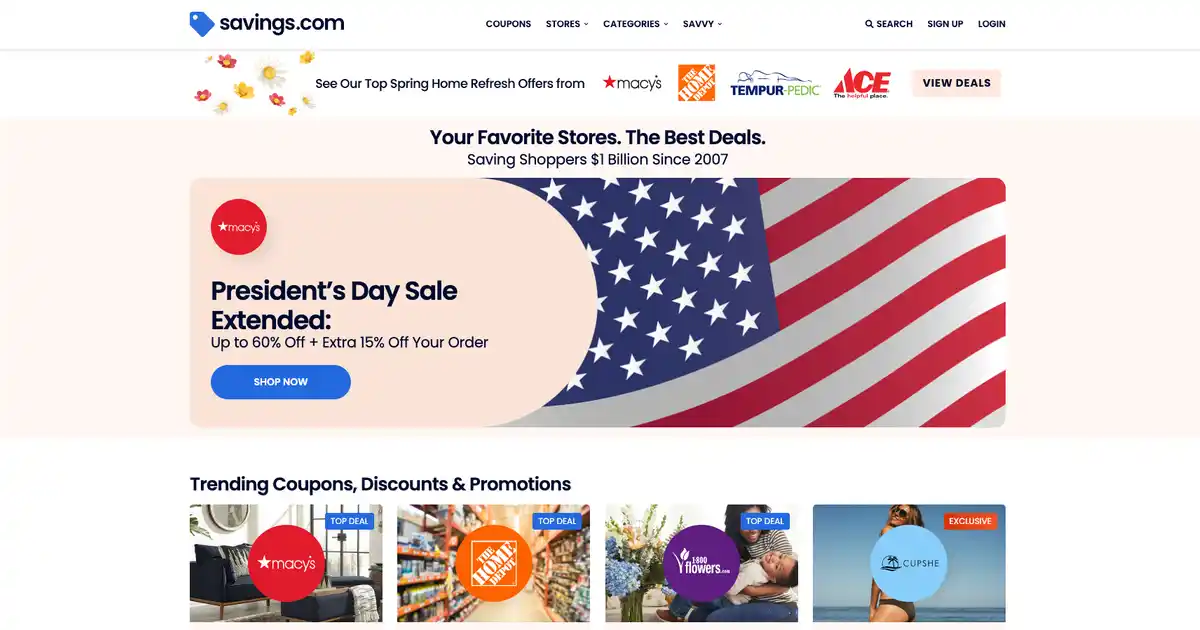Open the Tempur-Pedic logo in banner
1200x630 pixels.
pos(775,84)
